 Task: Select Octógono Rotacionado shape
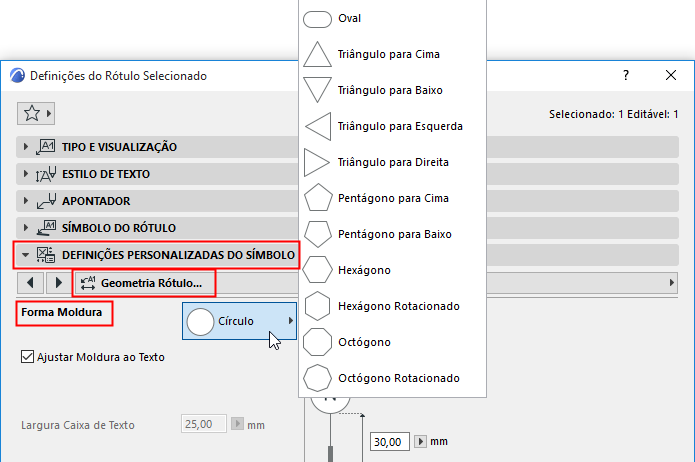tap(392, 378)
